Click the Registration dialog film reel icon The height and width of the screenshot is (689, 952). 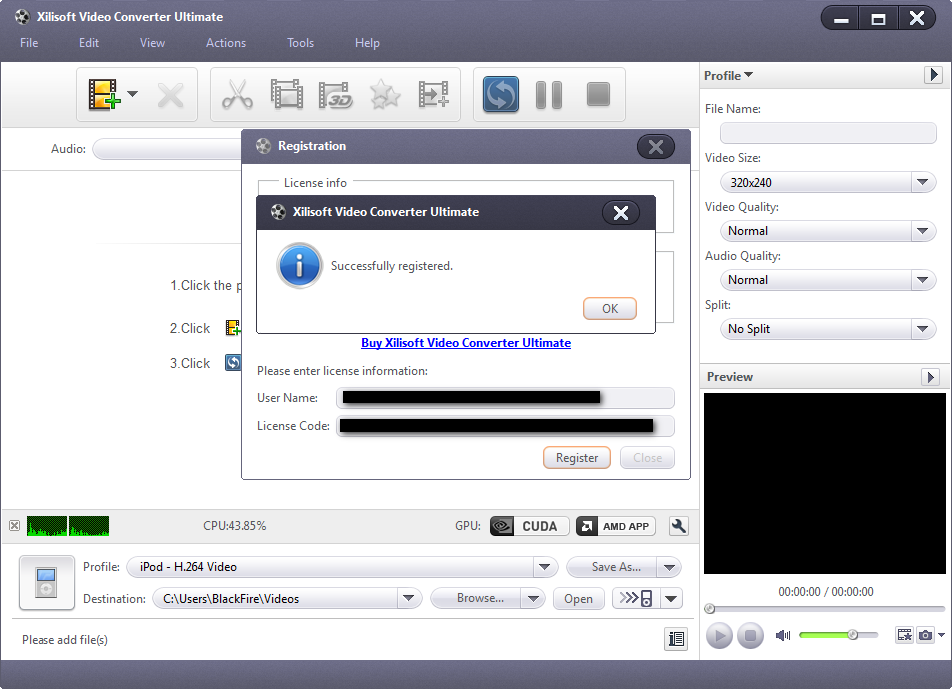click(x=263, y=146)
